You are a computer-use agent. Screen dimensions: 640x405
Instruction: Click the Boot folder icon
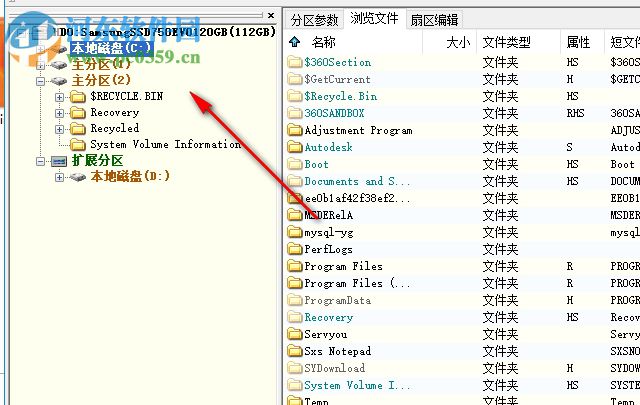(295, 164)
